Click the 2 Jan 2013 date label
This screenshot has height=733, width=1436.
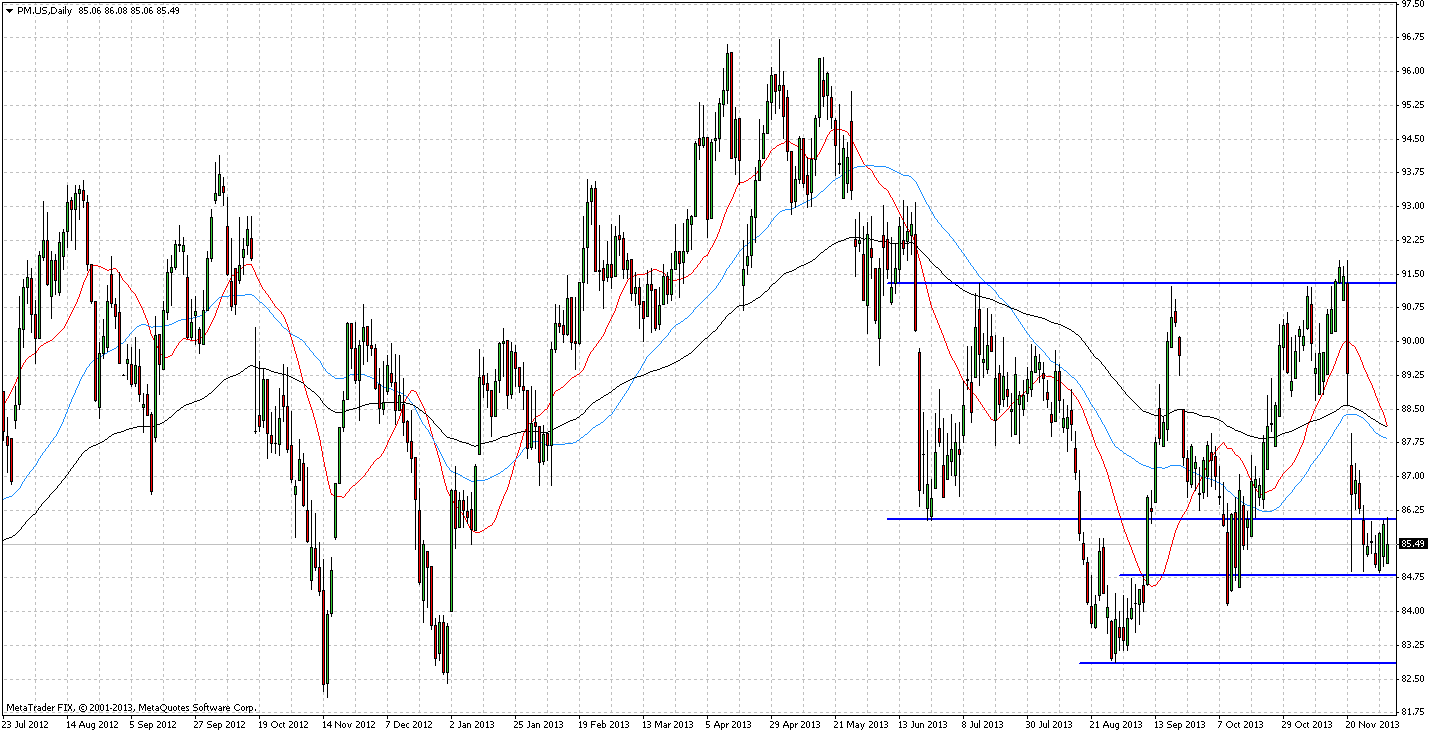tap(470, 723)
